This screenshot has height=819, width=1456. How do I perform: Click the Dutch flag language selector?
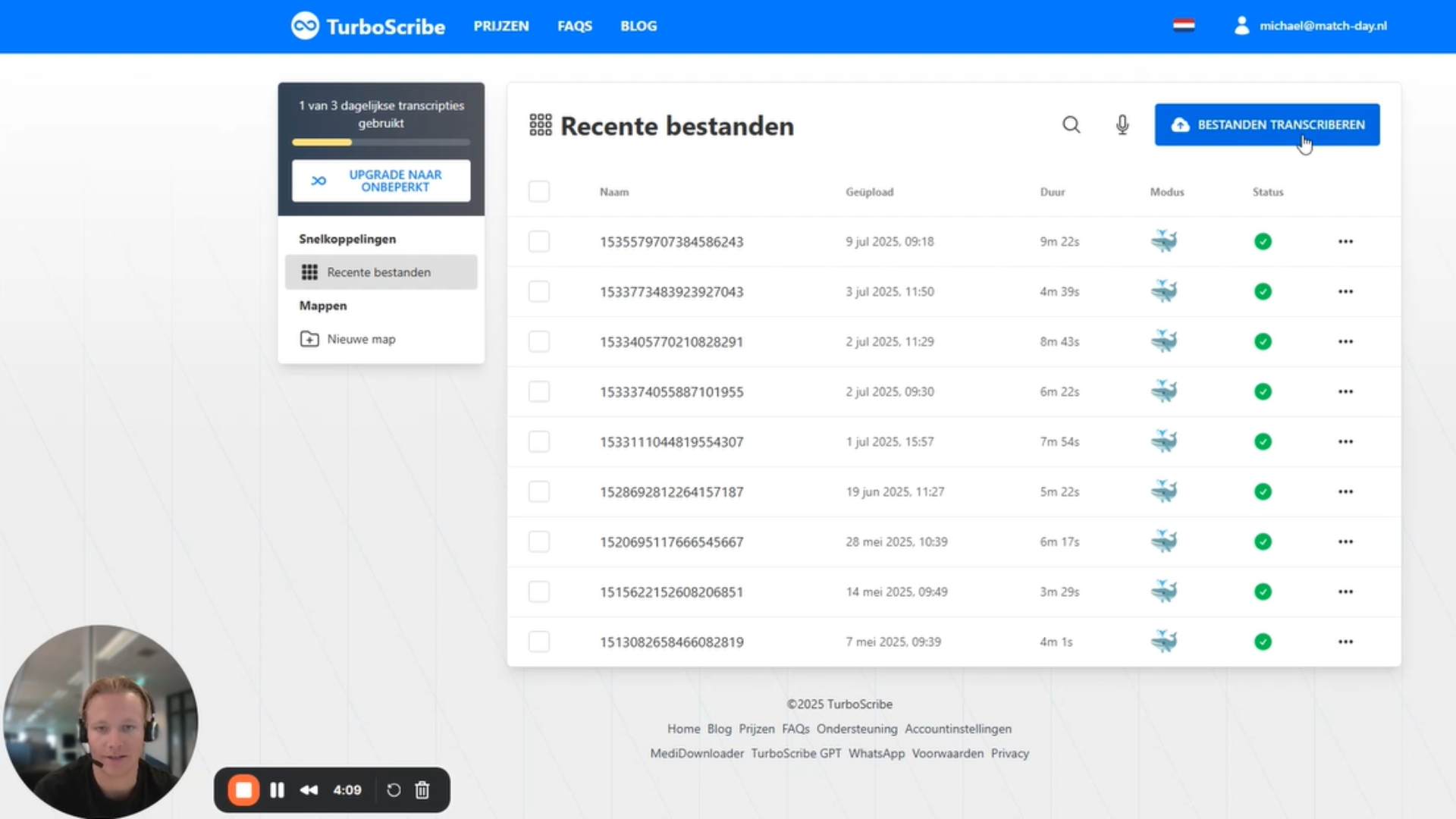(x=1184, y=26)
